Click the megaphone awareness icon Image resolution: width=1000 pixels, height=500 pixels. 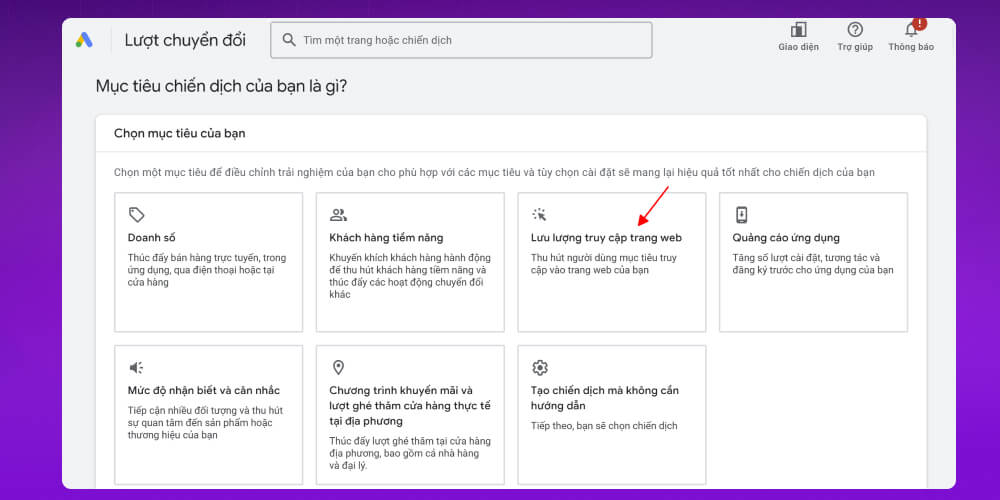(x=137, y=367)
